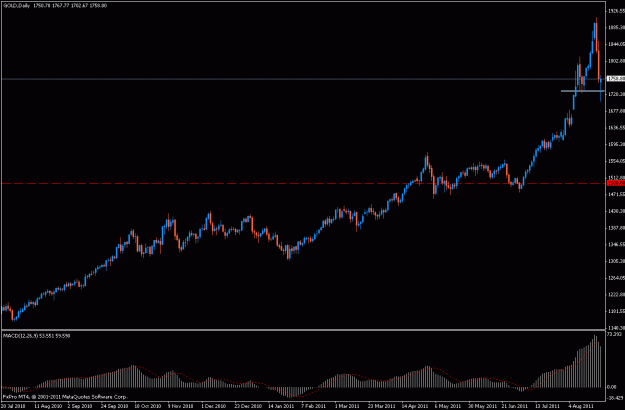Click the '7 Feb 2011' date label

313,406
